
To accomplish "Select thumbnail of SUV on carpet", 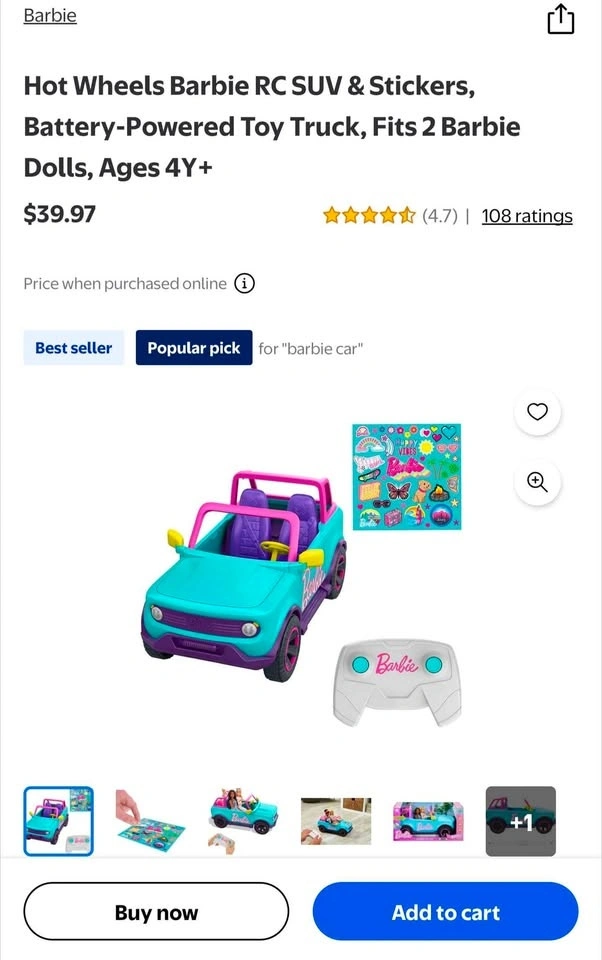I will (x=336, y=821).
